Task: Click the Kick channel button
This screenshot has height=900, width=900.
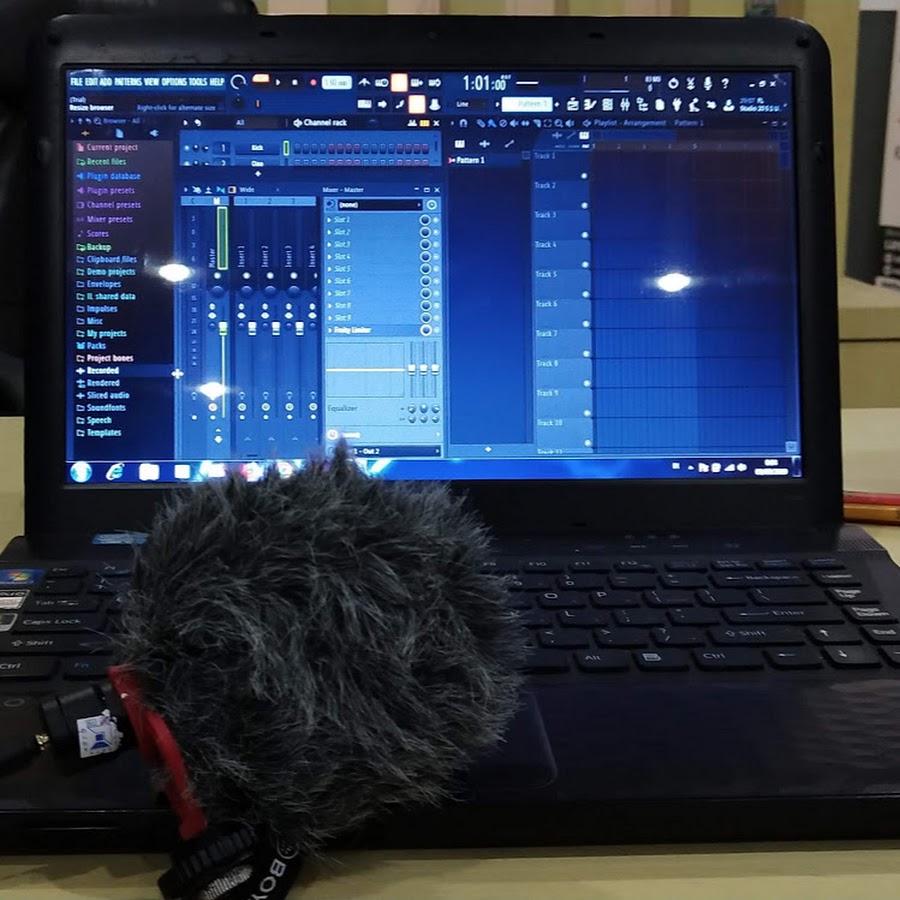Action: [257, 148]
